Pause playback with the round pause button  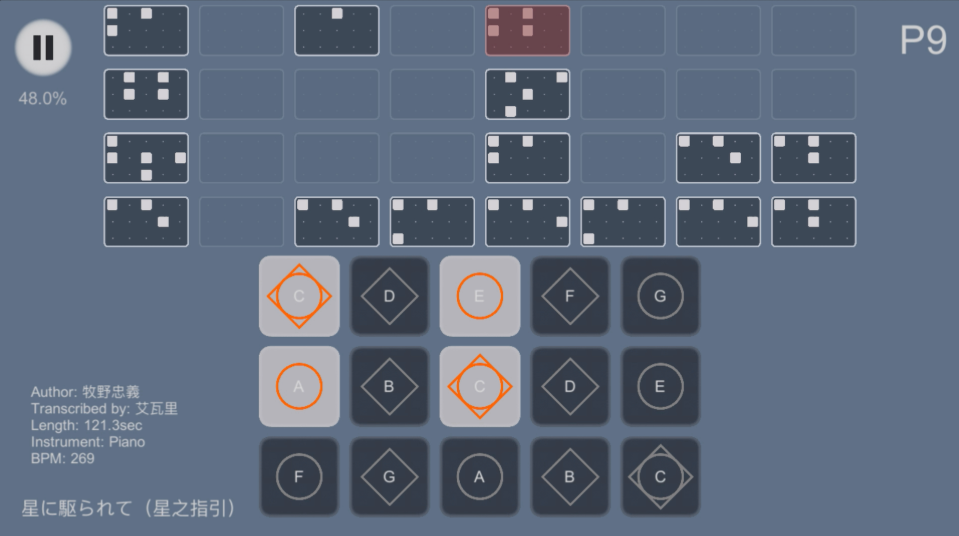pyautogui.click(x=43, y=48)
